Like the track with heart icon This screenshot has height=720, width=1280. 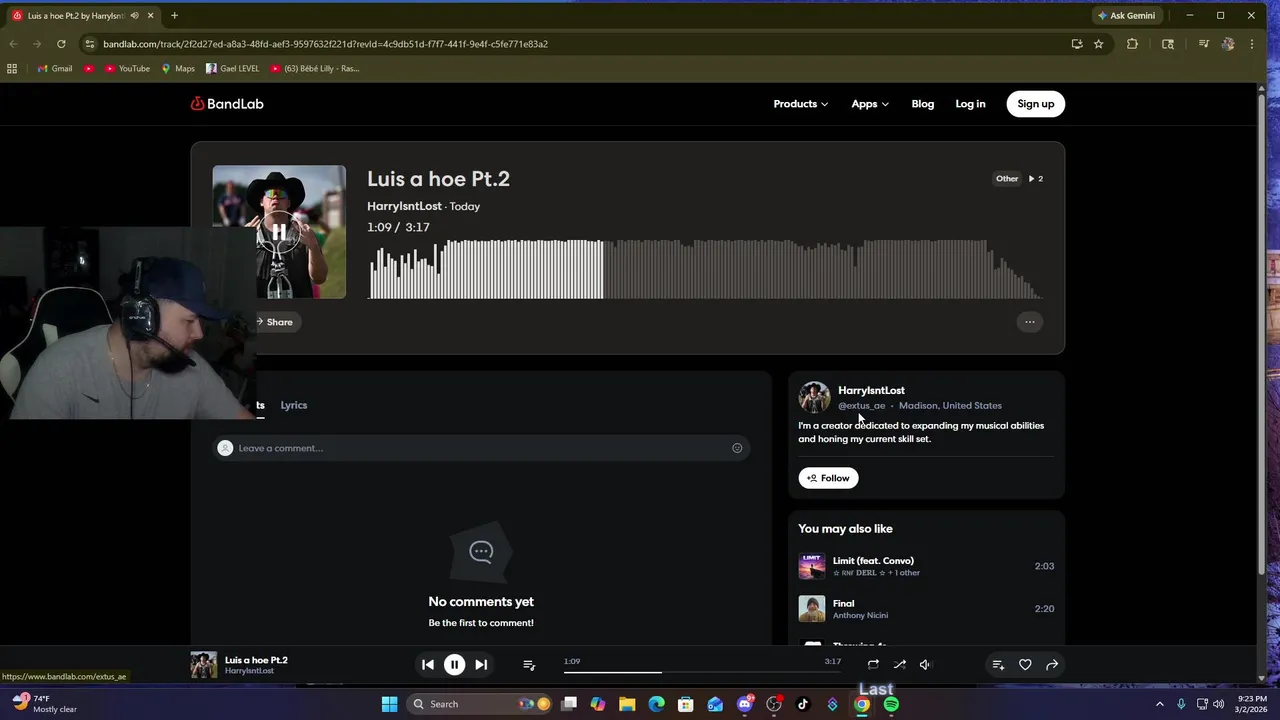coord(1025,664)
